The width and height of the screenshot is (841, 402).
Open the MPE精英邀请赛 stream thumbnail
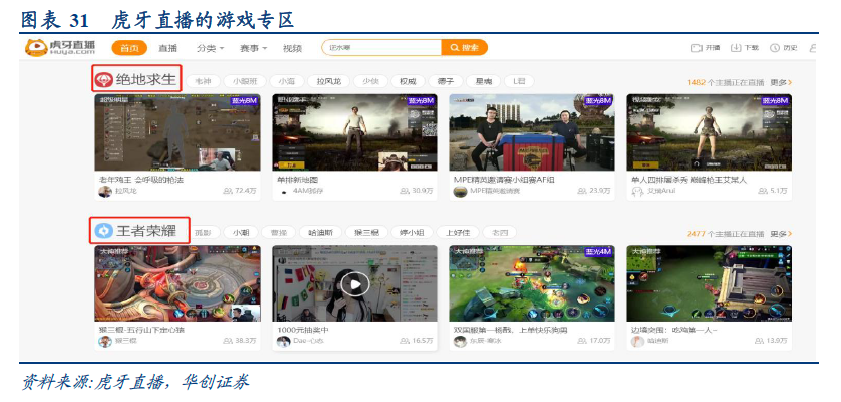point(532,132)
